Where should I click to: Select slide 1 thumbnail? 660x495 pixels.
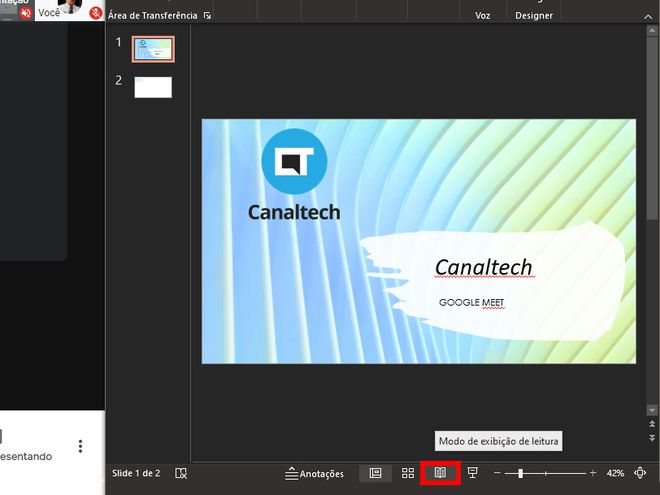[153, 49]
